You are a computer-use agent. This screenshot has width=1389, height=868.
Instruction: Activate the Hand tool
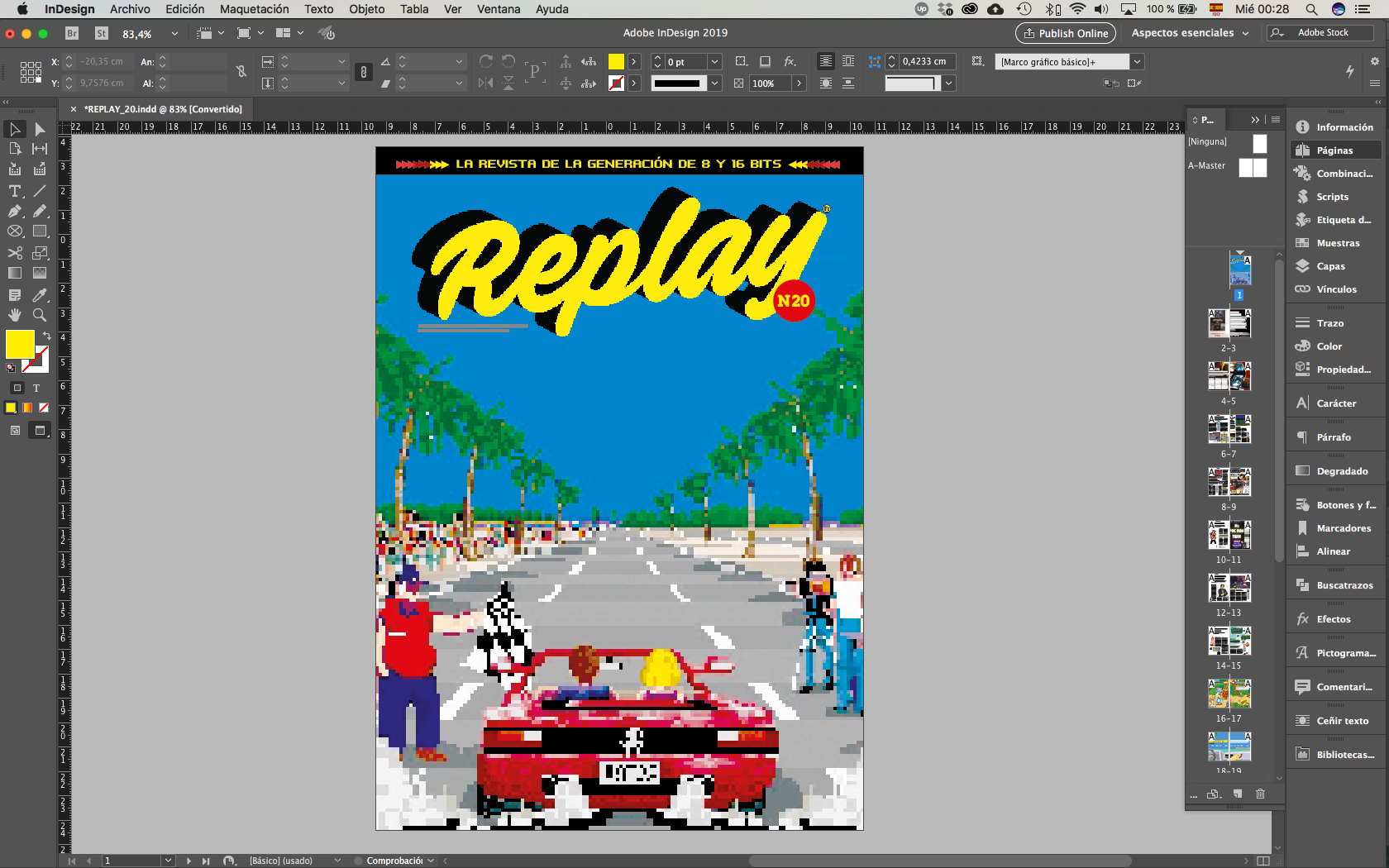click(15, 315)
